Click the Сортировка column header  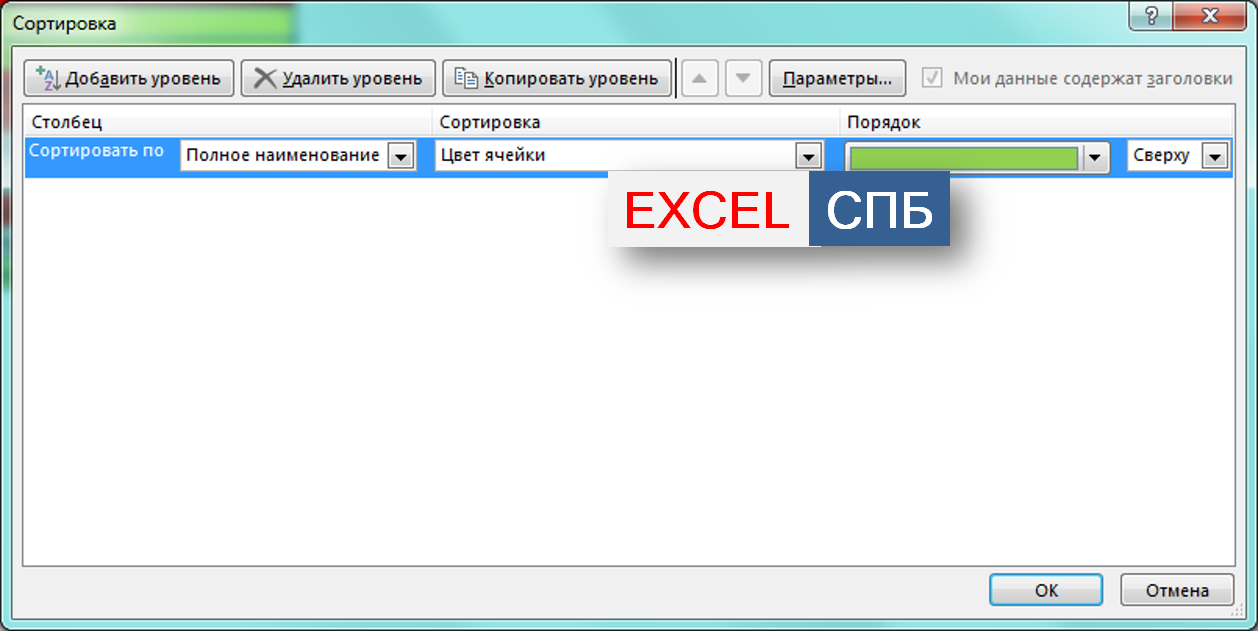[490, 122]
